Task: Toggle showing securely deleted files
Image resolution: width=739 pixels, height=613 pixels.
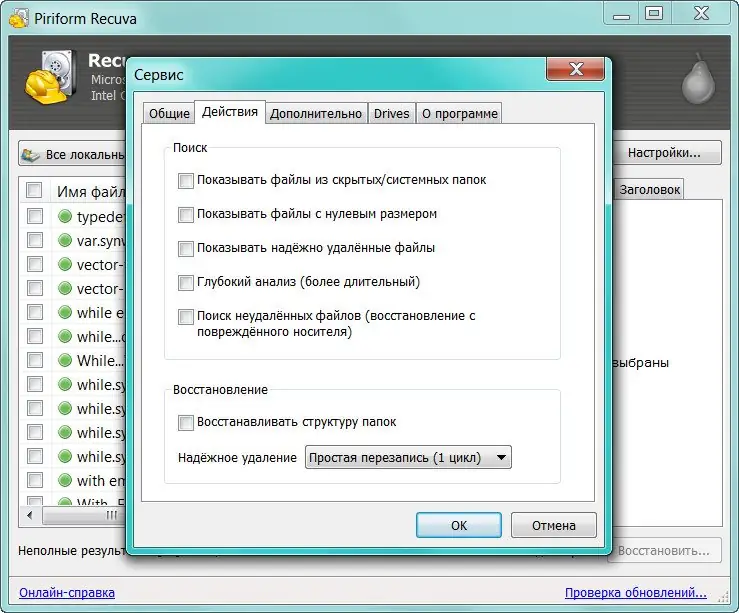Action: (186, 248)
